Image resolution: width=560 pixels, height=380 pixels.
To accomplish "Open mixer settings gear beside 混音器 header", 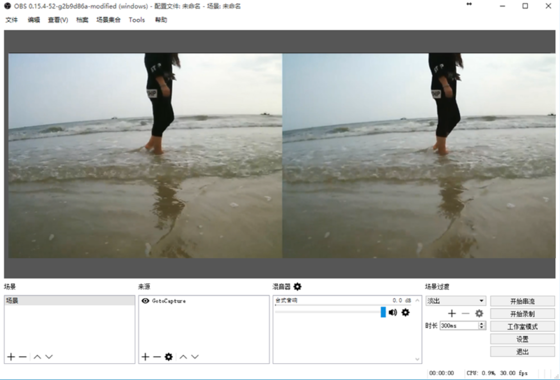I will click(297, 286).
